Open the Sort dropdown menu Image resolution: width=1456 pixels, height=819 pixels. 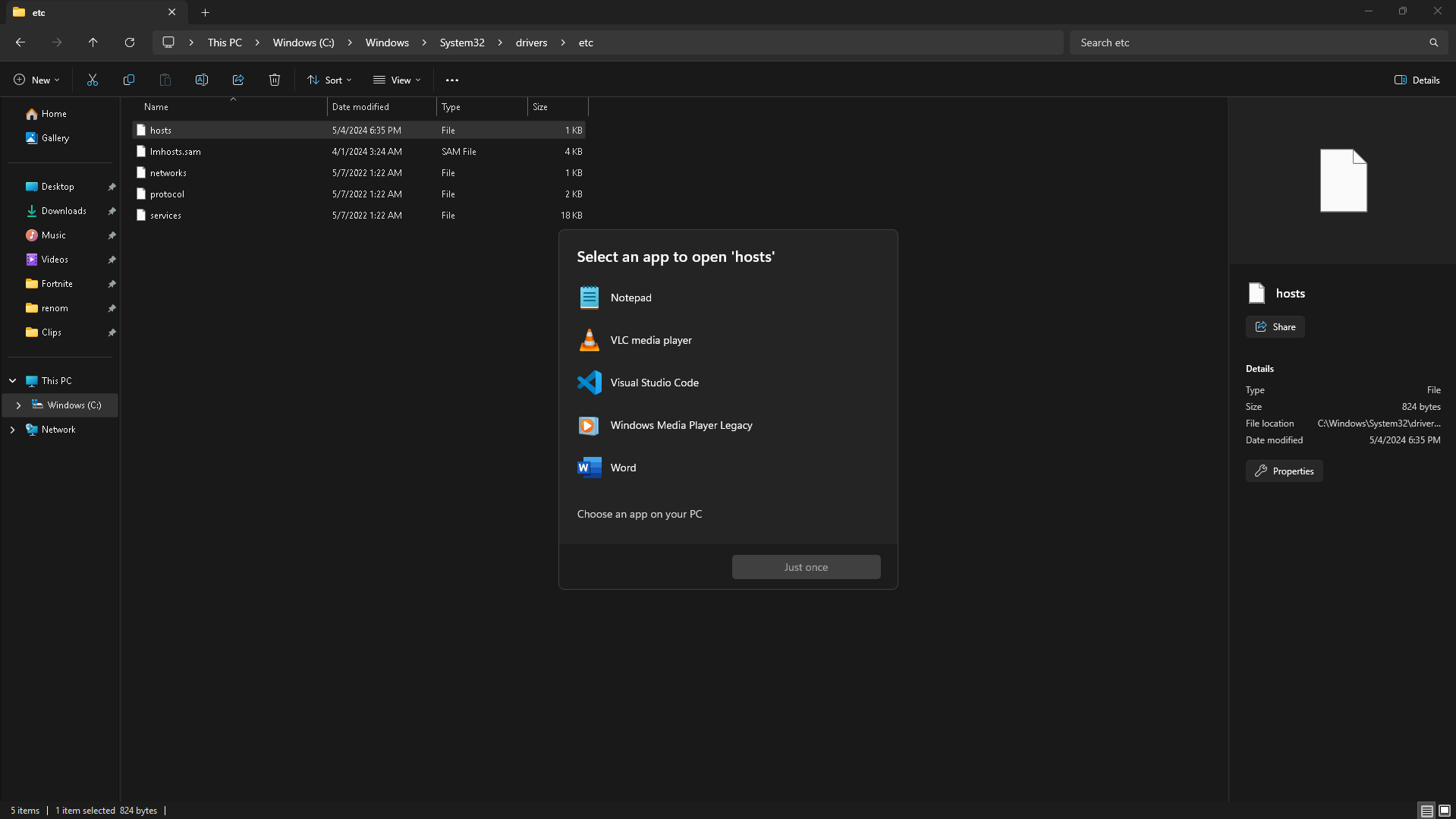coord(329,80)
